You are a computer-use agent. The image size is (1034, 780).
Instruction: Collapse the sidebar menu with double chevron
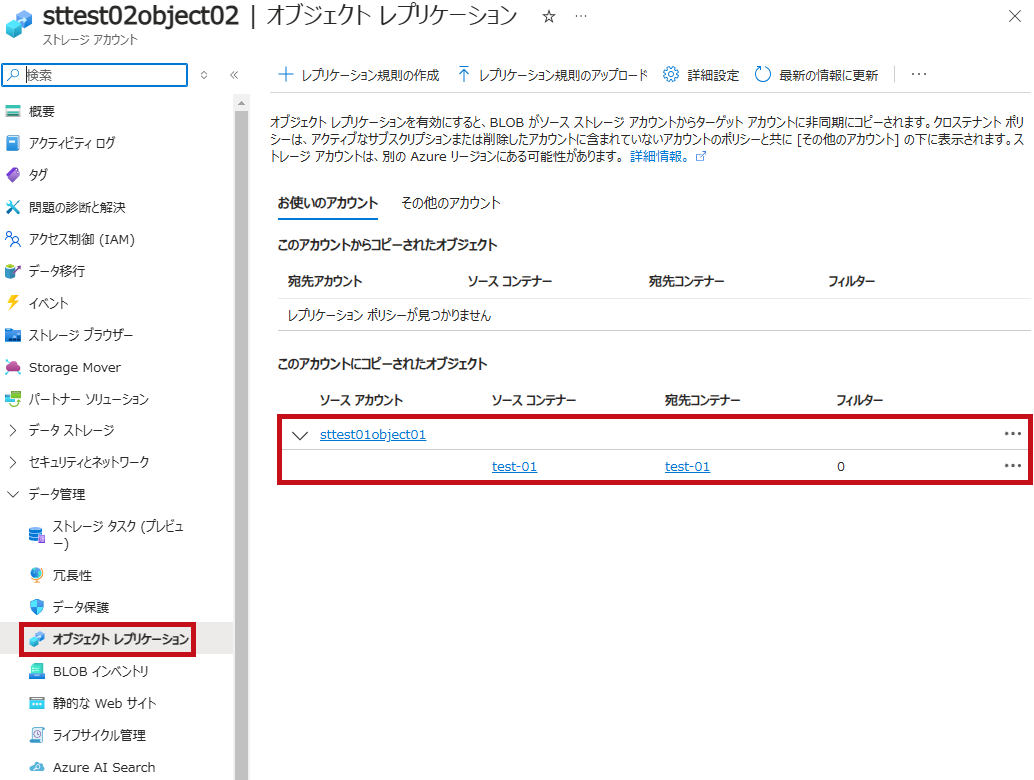pyautogui.click(x=234, y=75)
